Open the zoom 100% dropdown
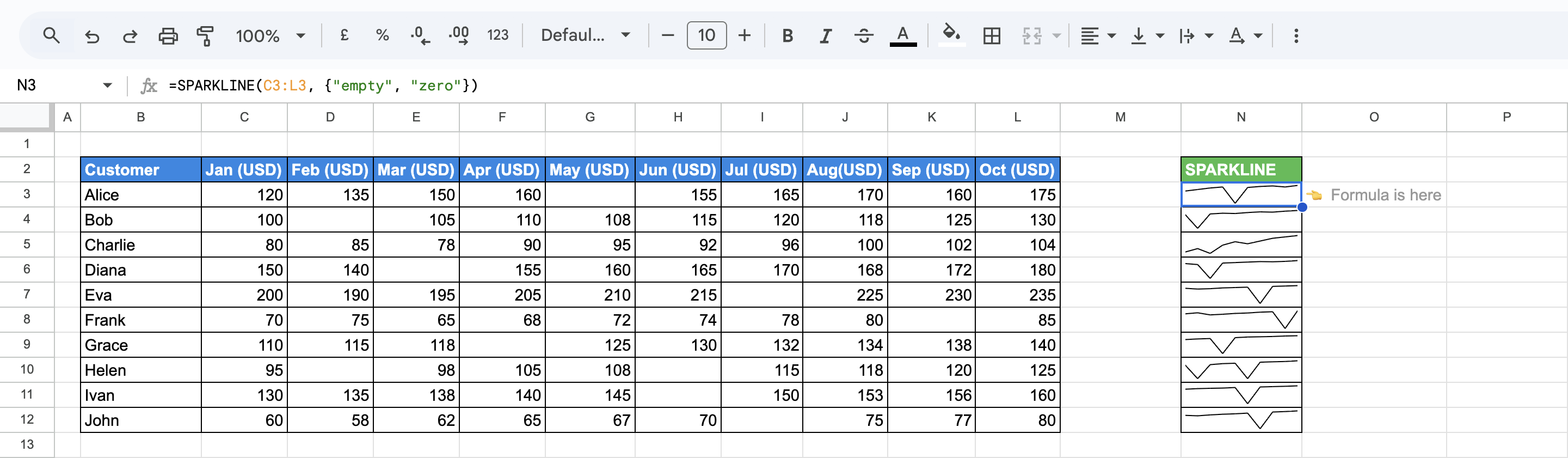Screen dimensions: 1568x458 270,36
